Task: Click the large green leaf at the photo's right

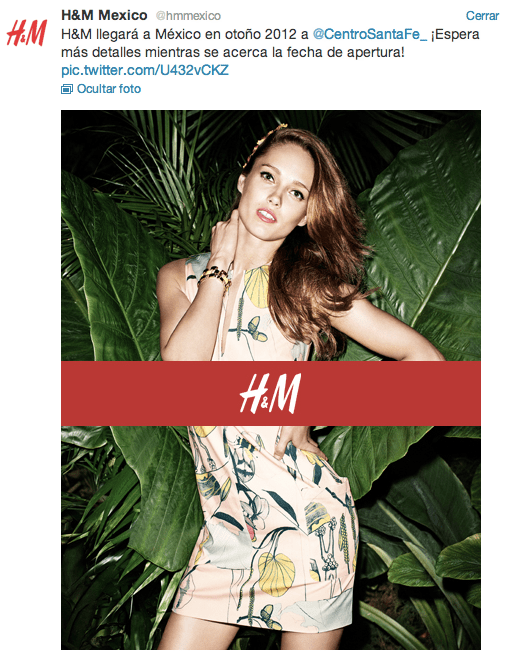Action: tap(425, 234)
